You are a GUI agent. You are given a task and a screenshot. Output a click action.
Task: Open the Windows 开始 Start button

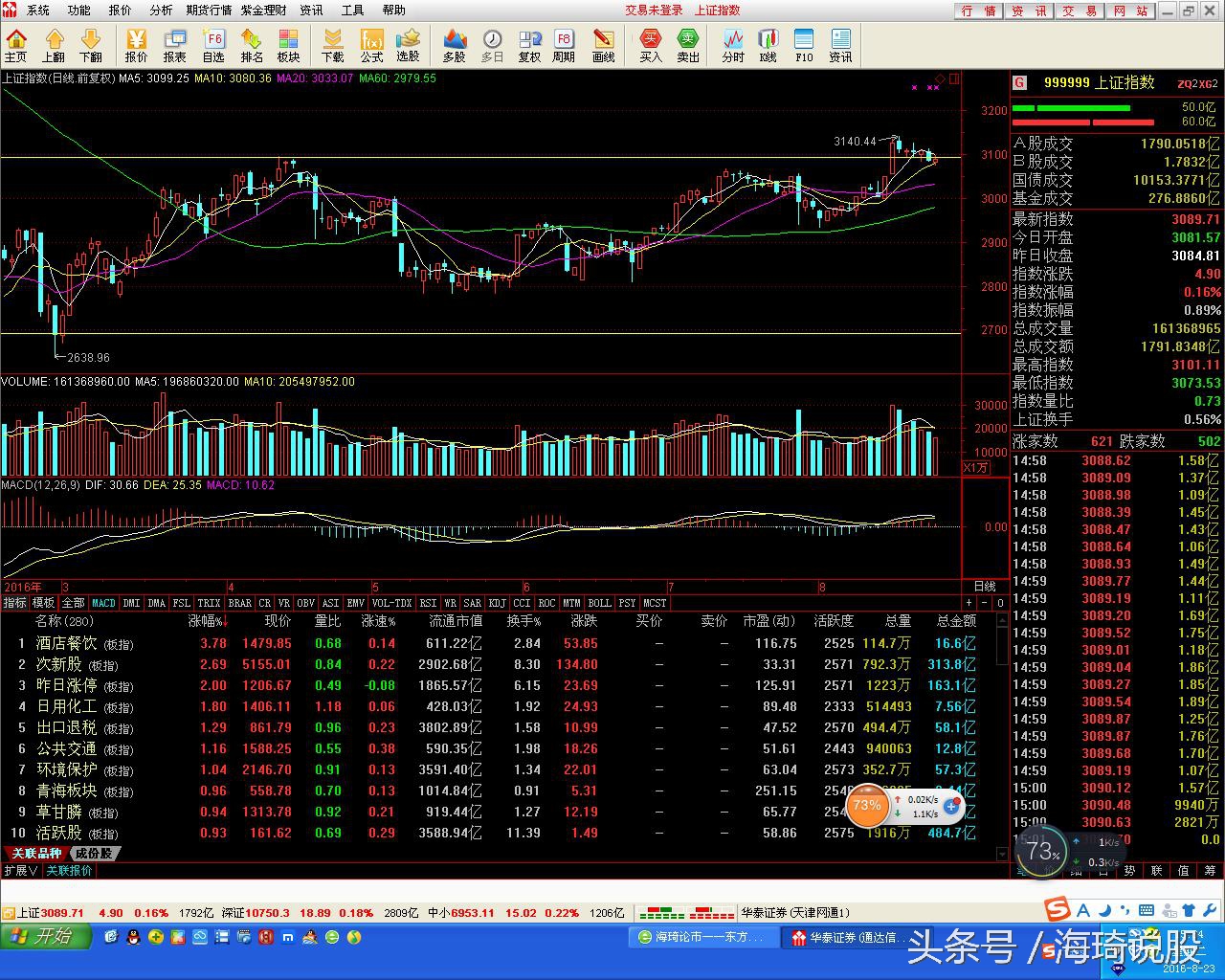tap(44, 936)
